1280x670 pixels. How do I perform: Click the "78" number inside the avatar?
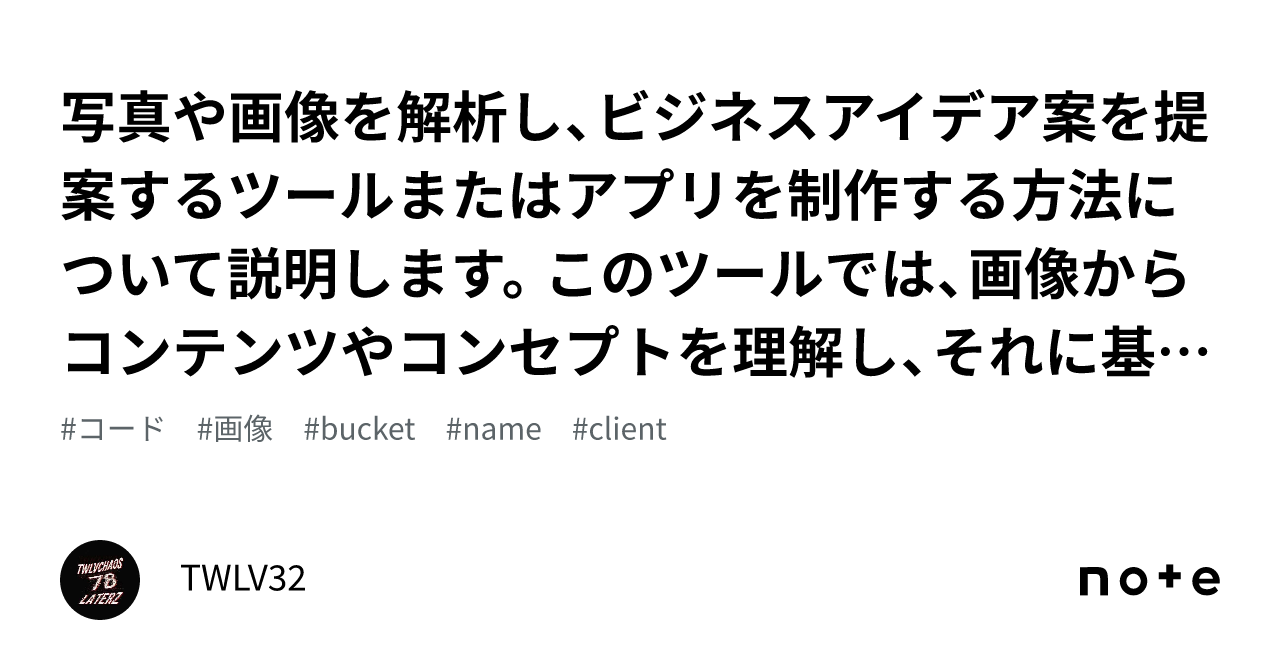(x=100, y=581)
